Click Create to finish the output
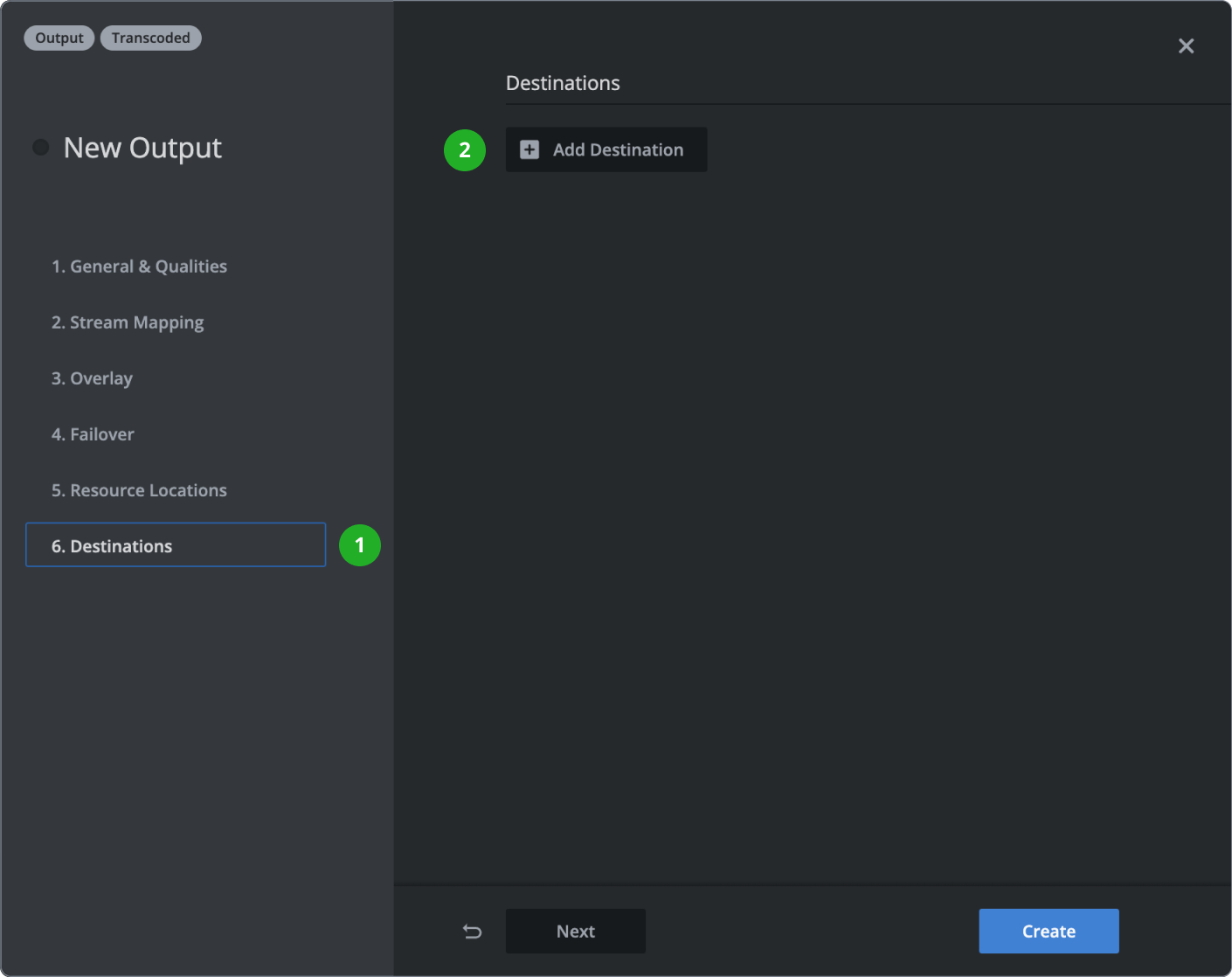The image size is (1232, 977). pyautogui.click(x=1049, y=931)
